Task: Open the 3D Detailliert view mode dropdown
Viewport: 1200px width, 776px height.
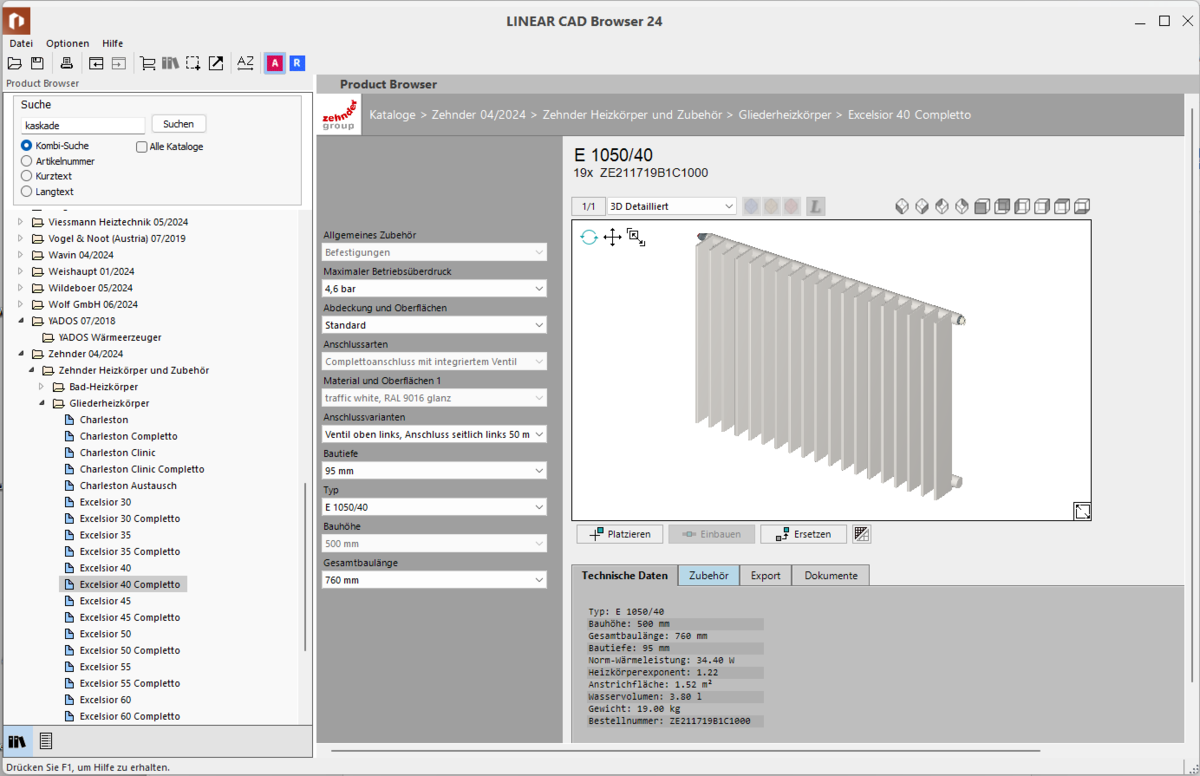Action: click(x=670, y=205)
